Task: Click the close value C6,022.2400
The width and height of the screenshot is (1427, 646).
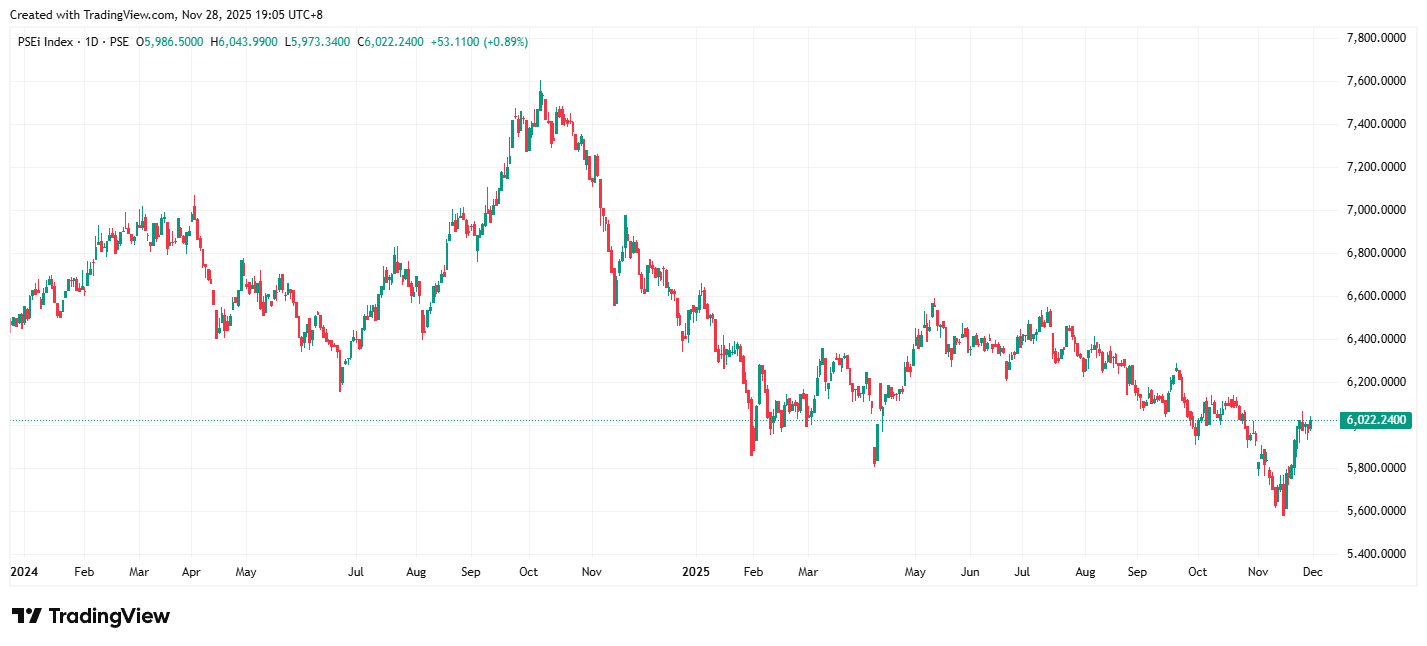Action: [x=391, y=42]
